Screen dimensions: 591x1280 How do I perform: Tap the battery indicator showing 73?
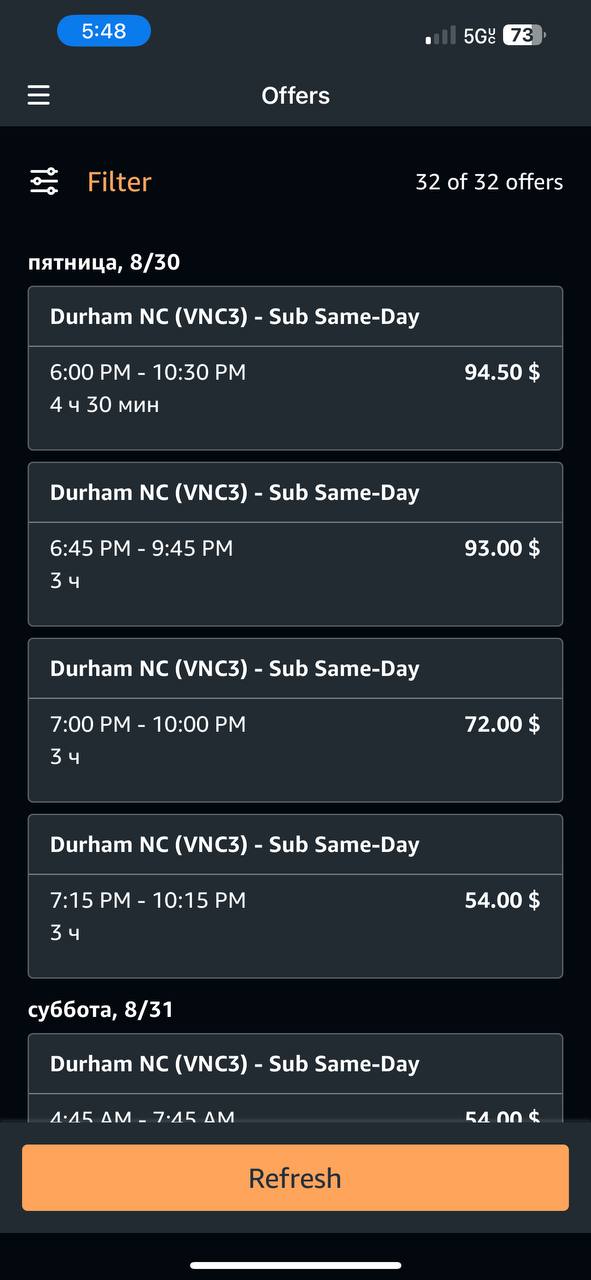pyautogui.click(x=525, y=35)
